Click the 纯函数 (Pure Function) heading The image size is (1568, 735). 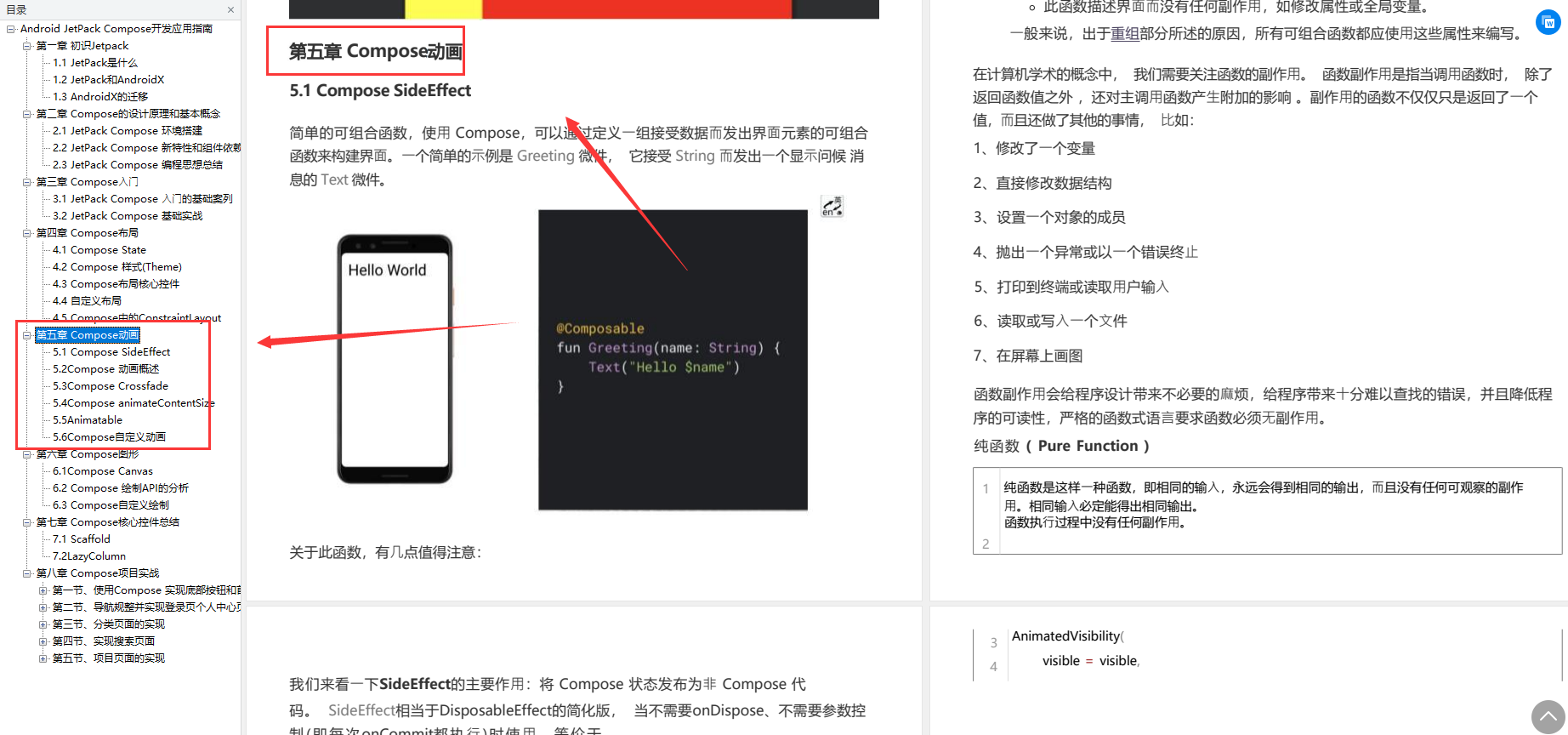click(x=1061, y=446)
